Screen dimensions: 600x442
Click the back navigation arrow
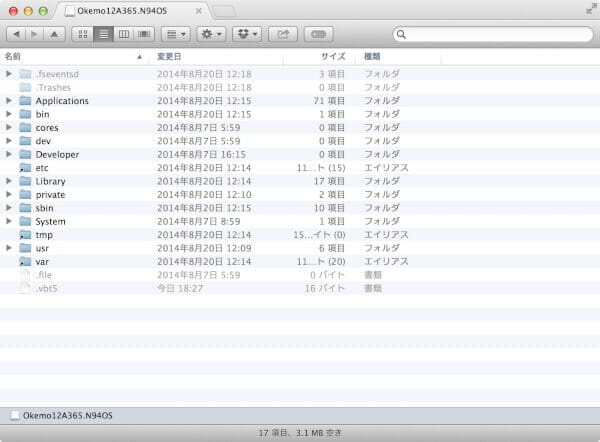16,34
